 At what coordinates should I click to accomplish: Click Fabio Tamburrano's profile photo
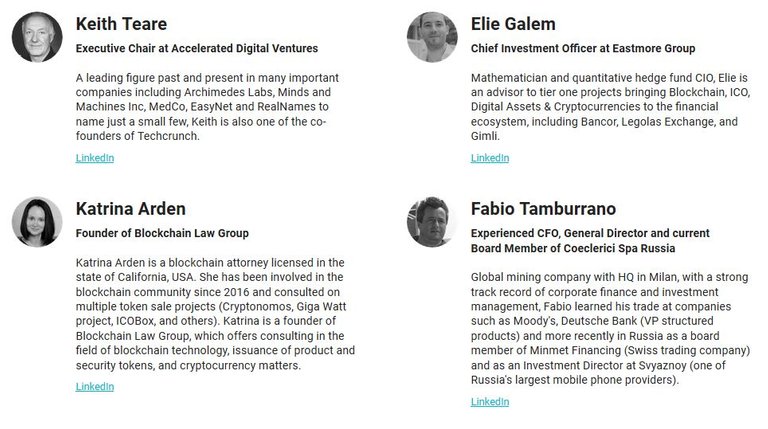click(432, 222)
